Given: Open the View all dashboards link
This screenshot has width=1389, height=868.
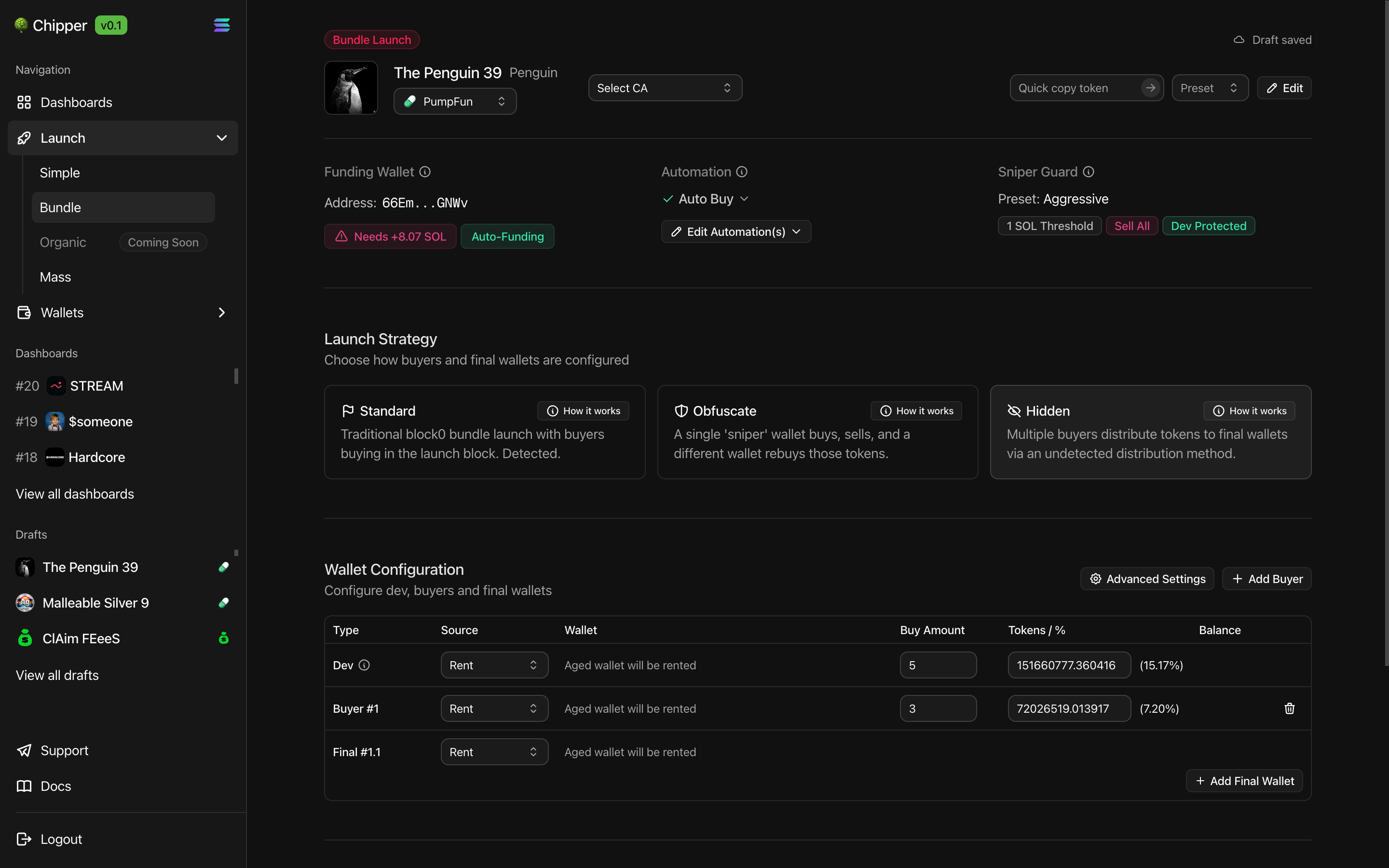Looking at the screenshot, I should [75, 494].
